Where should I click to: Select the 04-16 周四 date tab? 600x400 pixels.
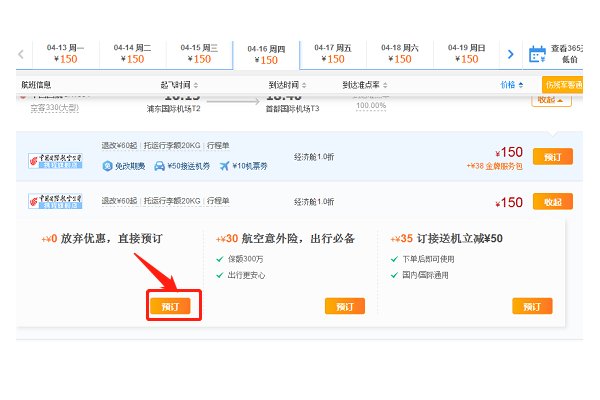click(x=266, y=55)
